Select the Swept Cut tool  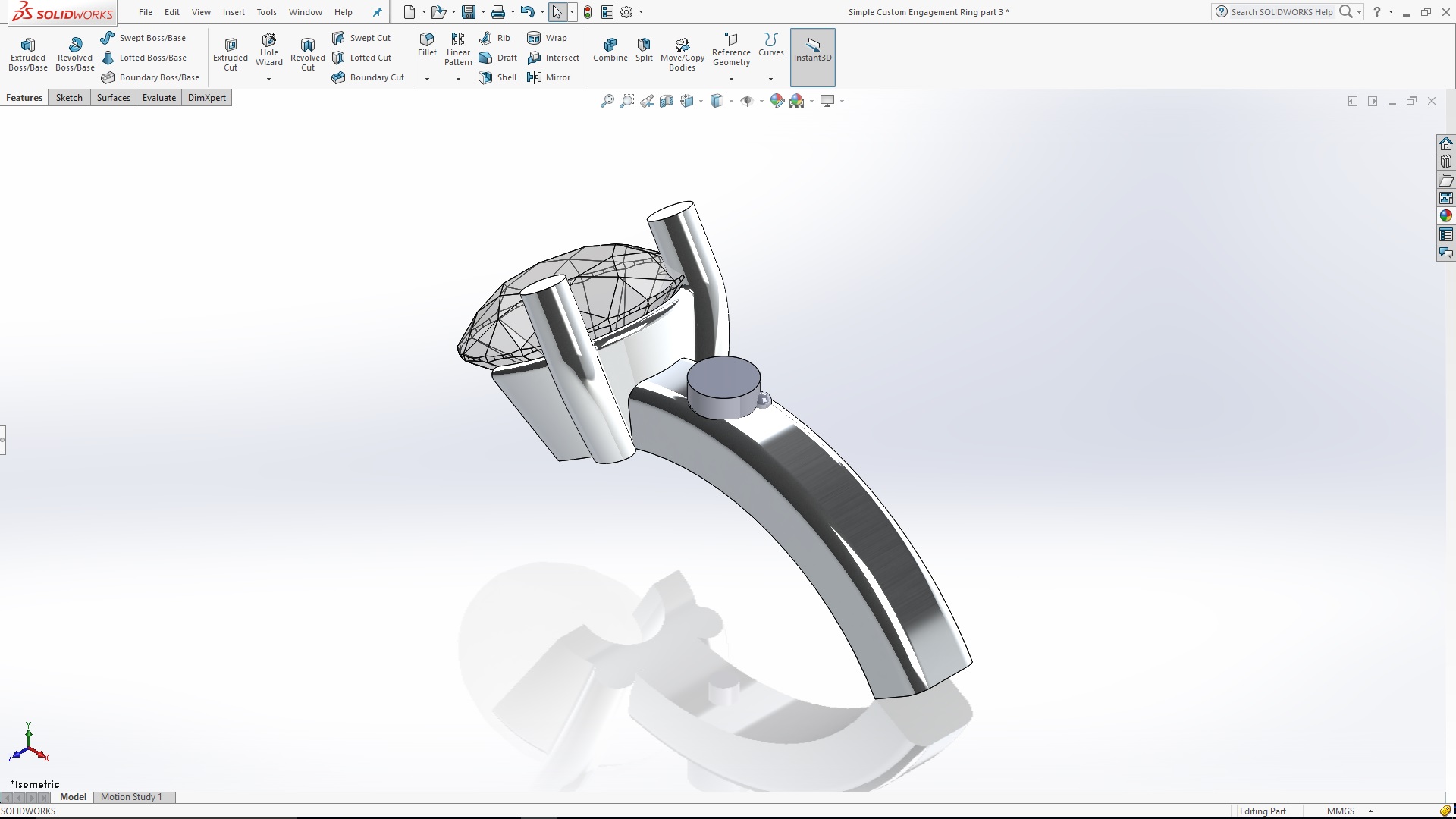pos(362,37)
